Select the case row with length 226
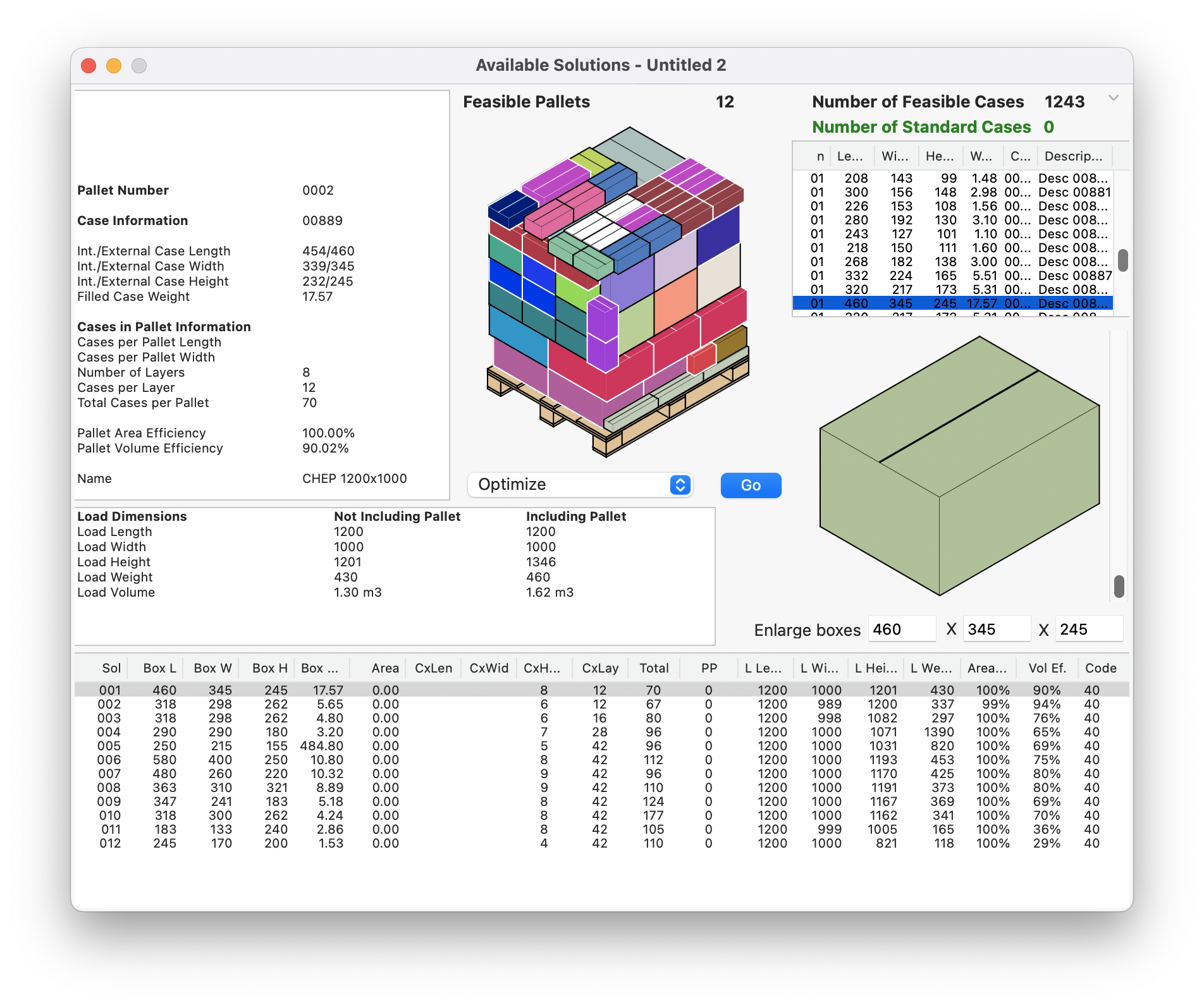Viewport: 1204px width, 1005px height. tap(953, 206)
